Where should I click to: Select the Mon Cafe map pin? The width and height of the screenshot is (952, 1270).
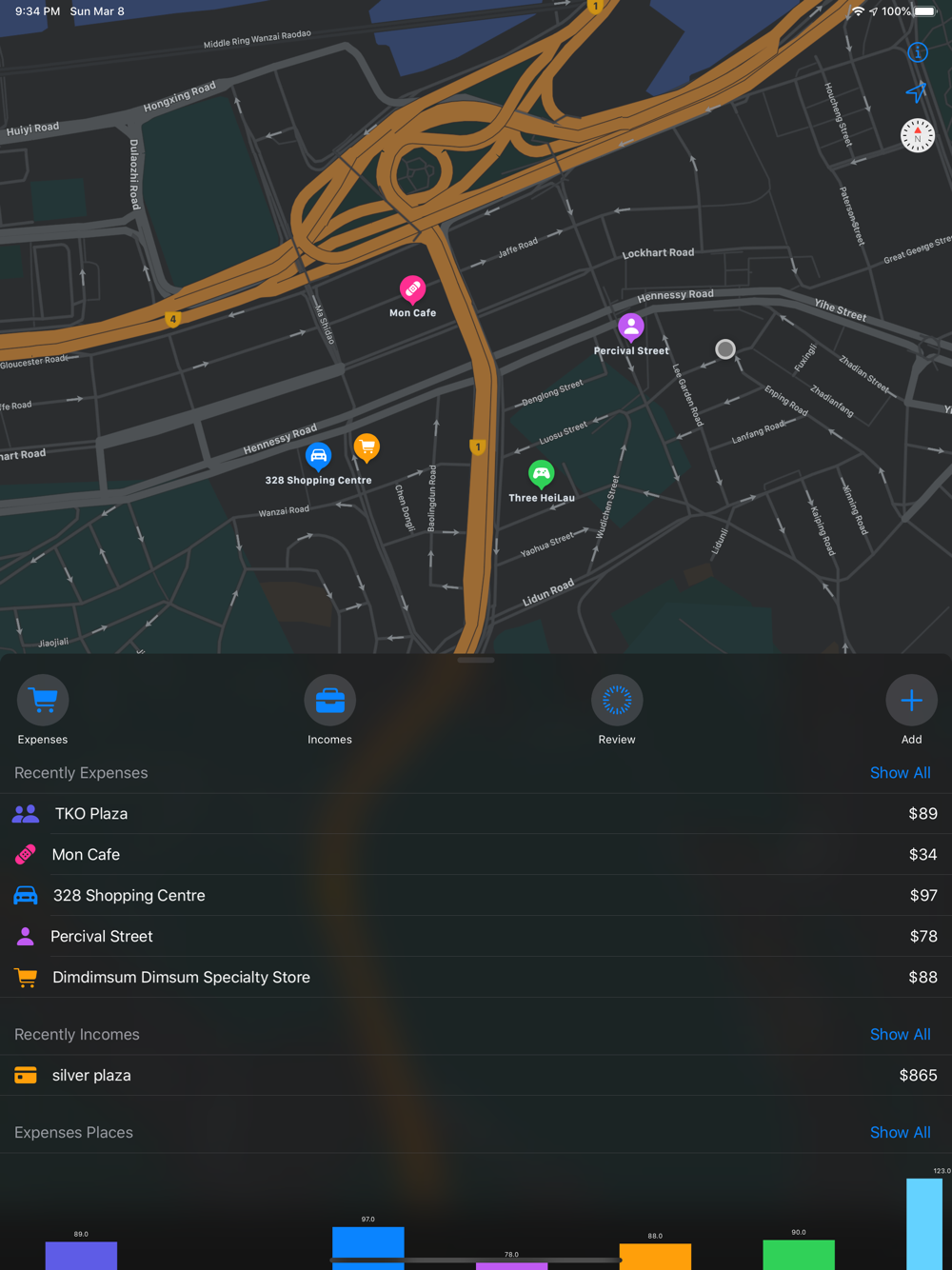pyautogui.click(x=412, y=288)
